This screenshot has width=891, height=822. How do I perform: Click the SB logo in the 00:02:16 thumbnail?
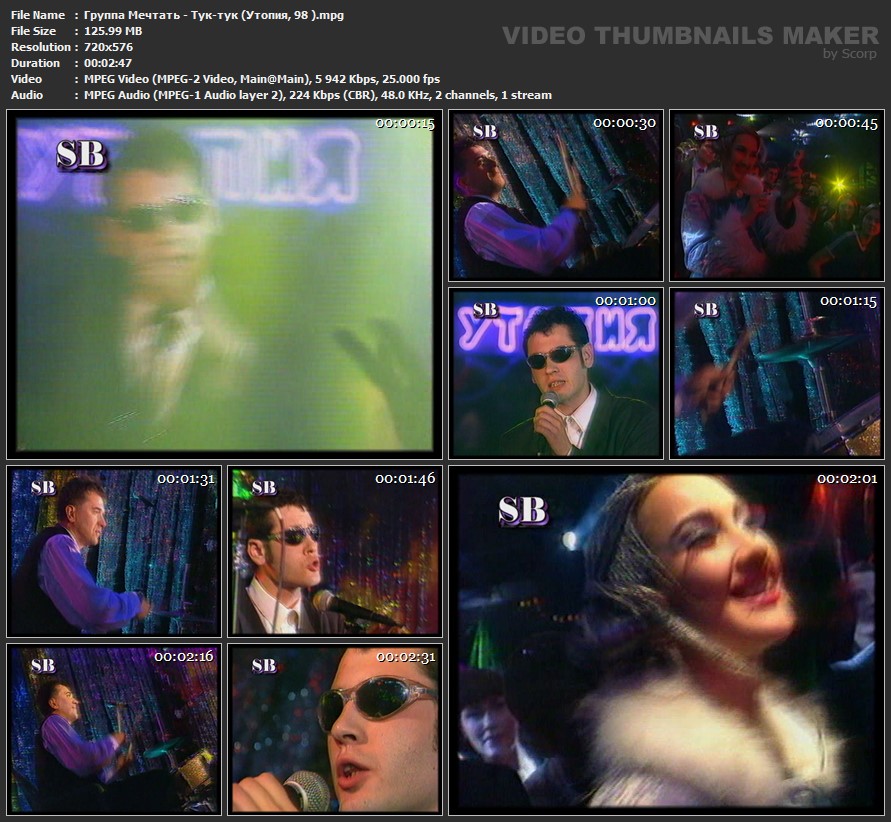(43, 666)
